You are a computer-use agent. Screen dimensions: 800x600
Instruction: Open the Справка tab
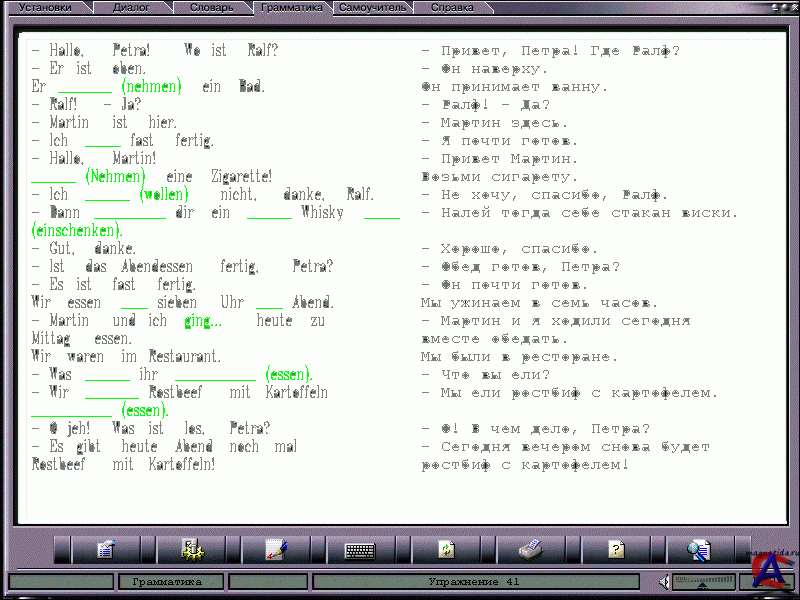pyautogui.click(x=452, y=7)
